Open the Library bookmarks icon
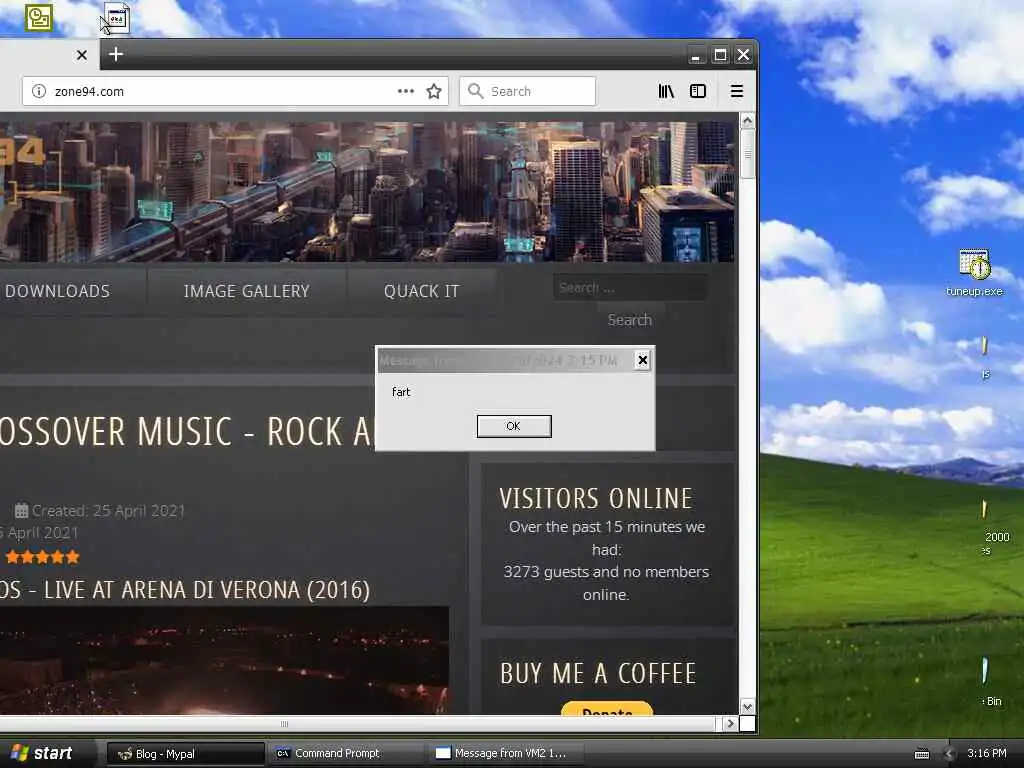 [666, 91]
